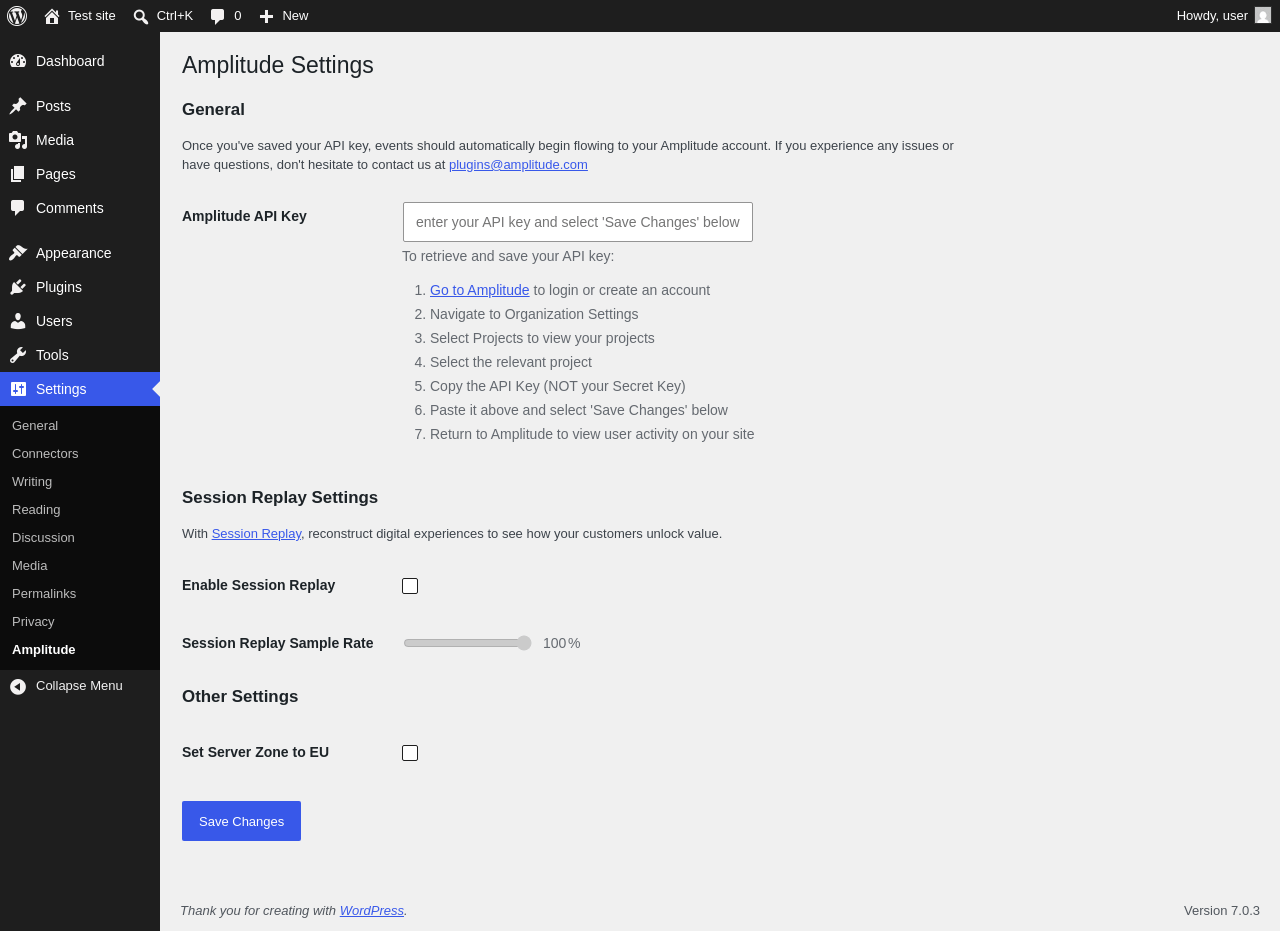Click the Save Changes button
The image size is (1280, 931).
(241, 821)
